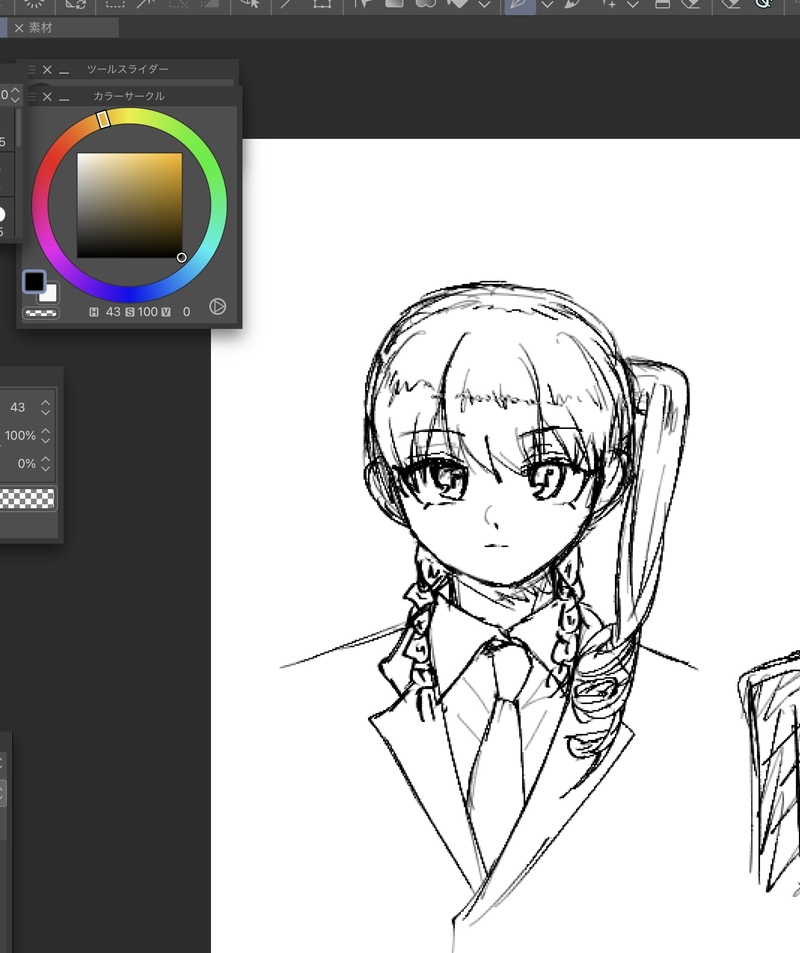Click the H label in the color circle panel

(x=94, y=312)
